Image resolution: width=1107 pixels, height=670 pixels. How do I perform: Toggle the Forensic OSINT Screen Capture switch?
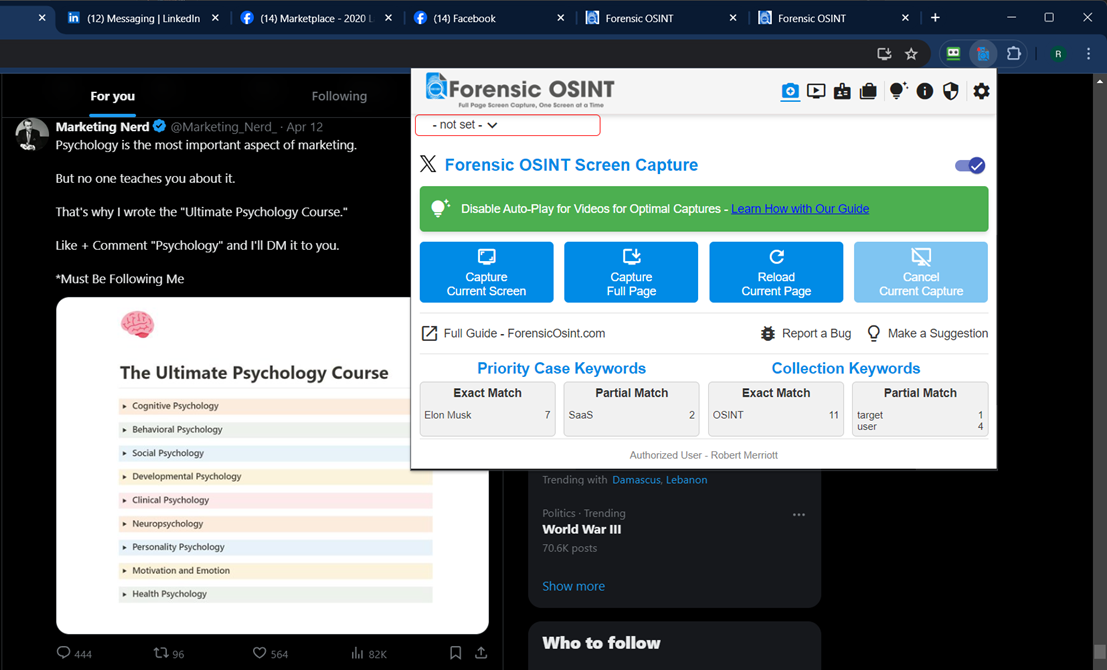pos(970,165)
